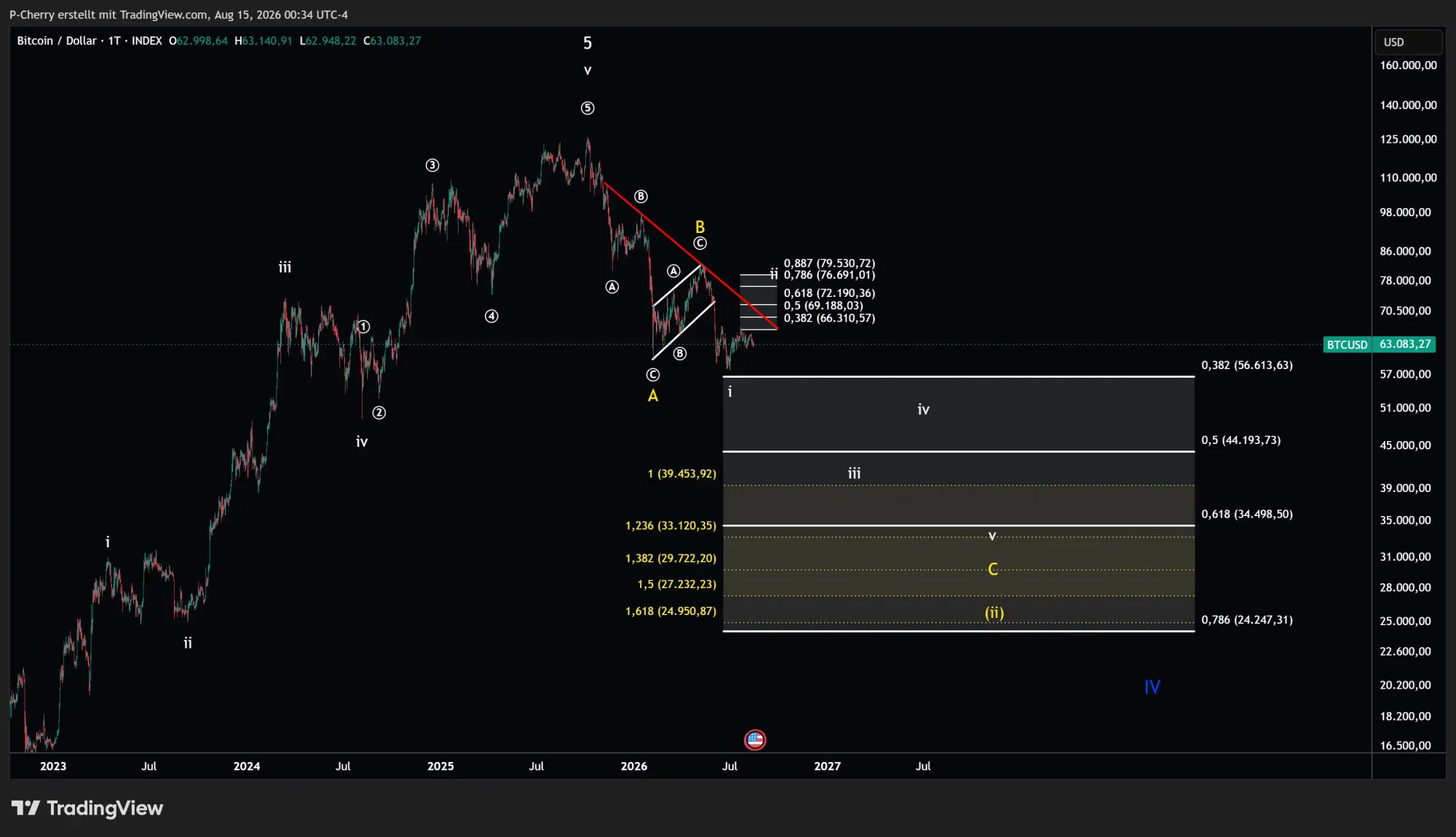The image size is (1456, 837).
Task: Select the red descending trendline
Action: tap(690, 255)
